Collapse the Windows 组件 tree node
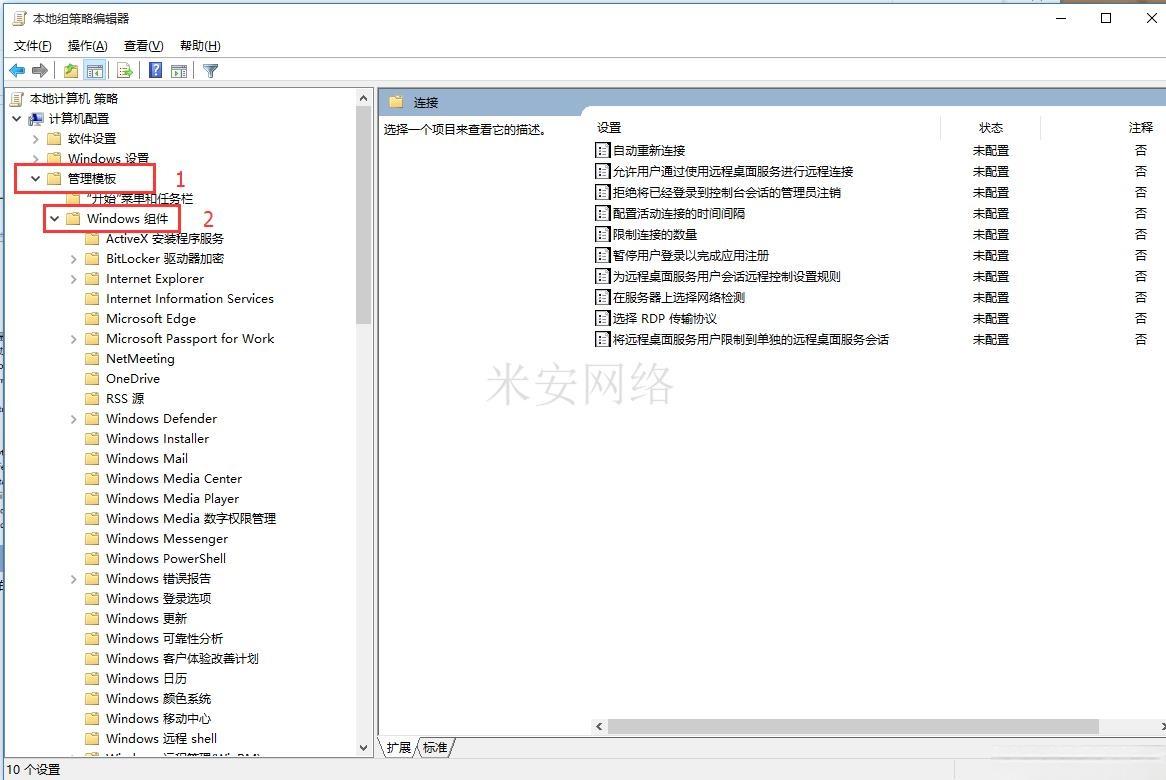The image size is (1166, 780). pos(54,219)
